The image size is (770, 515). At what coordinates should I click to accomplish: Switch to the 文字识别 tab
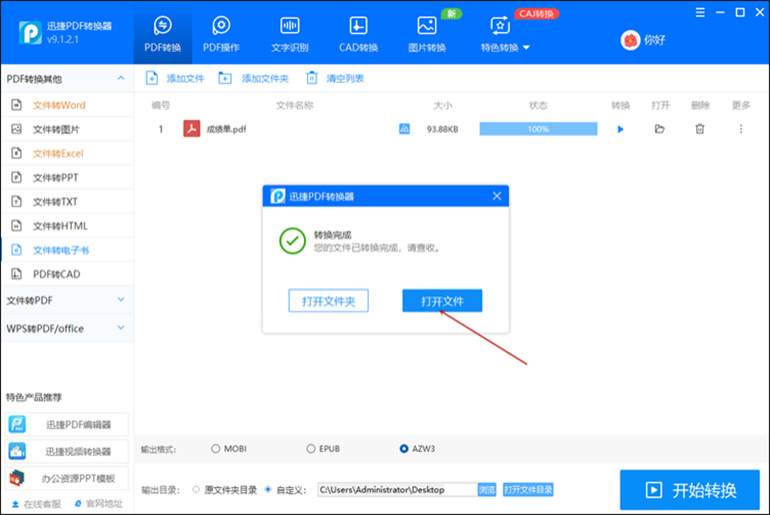(x=290, y=33)
